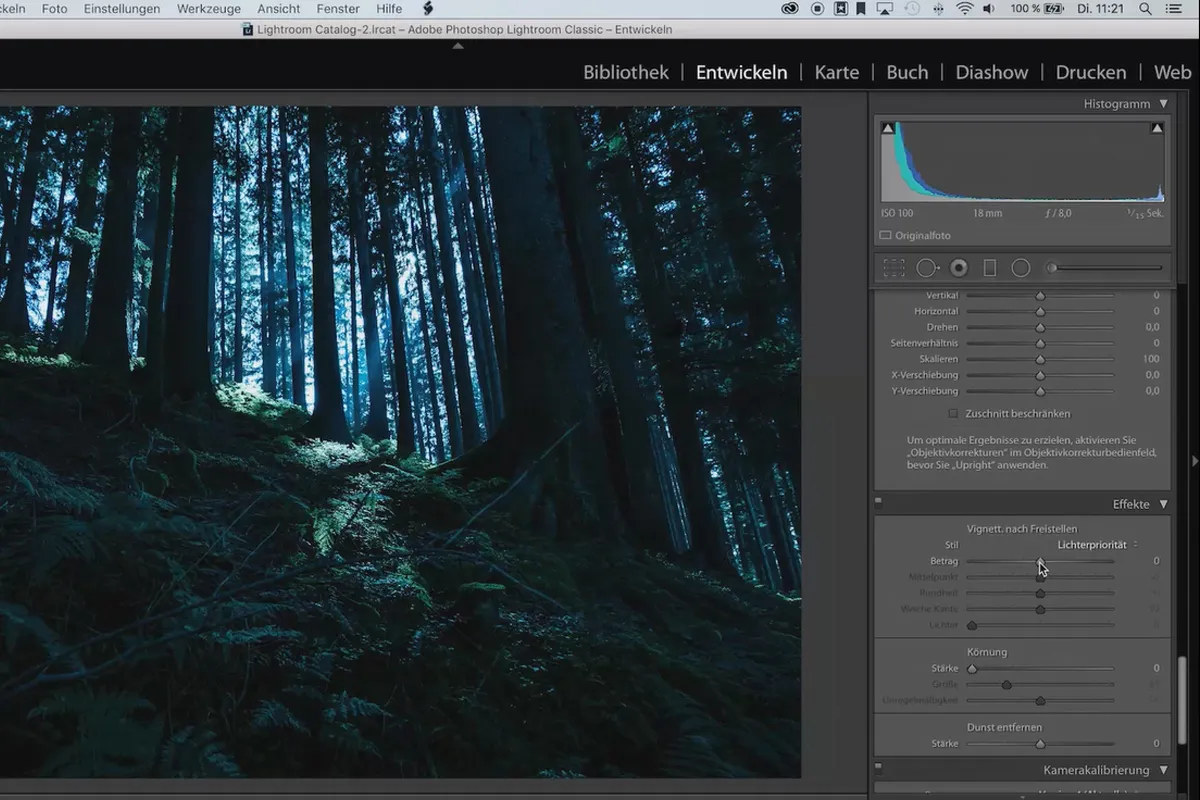Viewport: 1200px width, 800px height.
Task: Collapse the Kamerakalibrierung panel
Action: click(x=1163, y=771)
